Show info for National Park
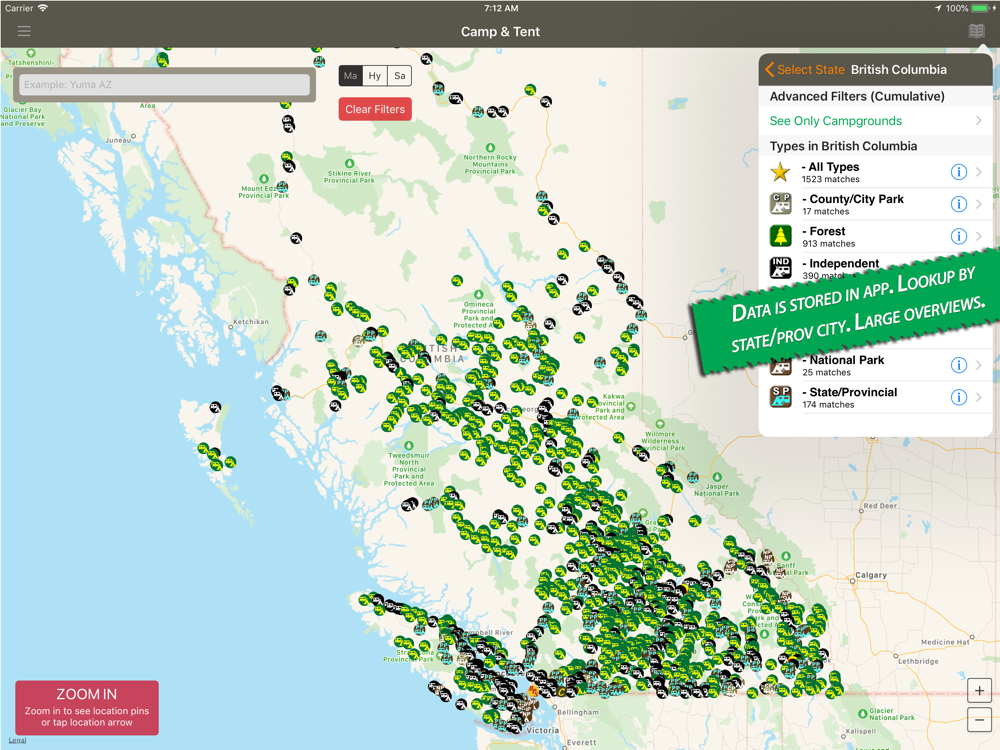Screen dimensions: 1000x750 959,365
